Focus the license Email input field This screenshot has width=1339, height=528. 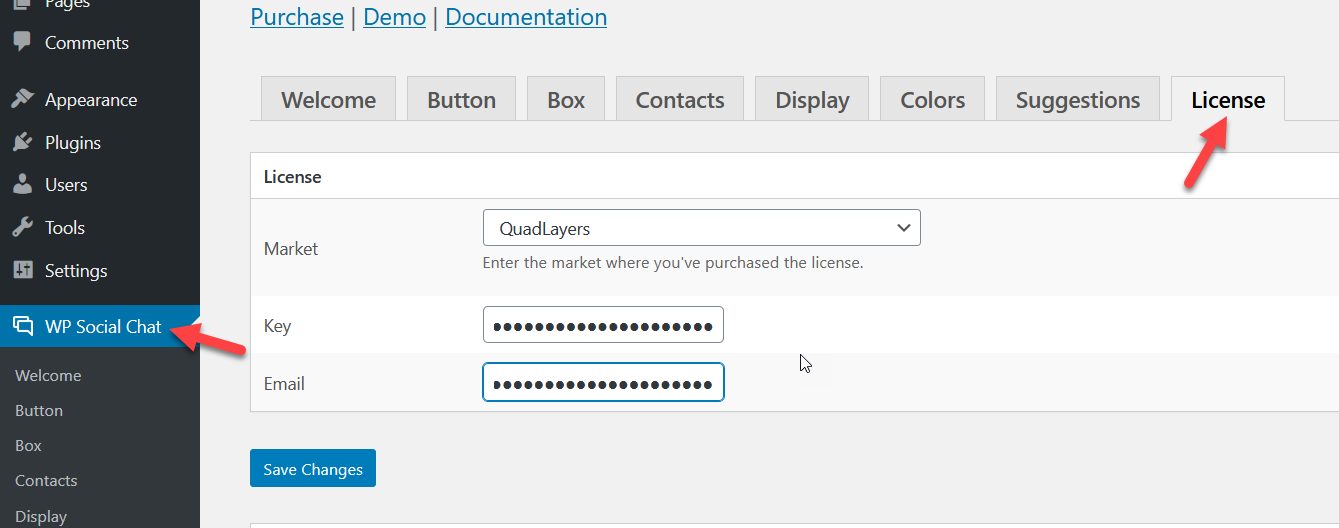[x=603, y=382]
